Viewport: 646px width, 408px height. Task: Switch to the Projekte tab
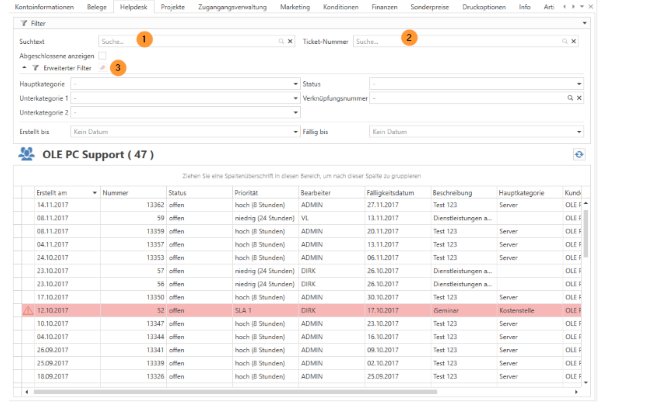point(173,6)
